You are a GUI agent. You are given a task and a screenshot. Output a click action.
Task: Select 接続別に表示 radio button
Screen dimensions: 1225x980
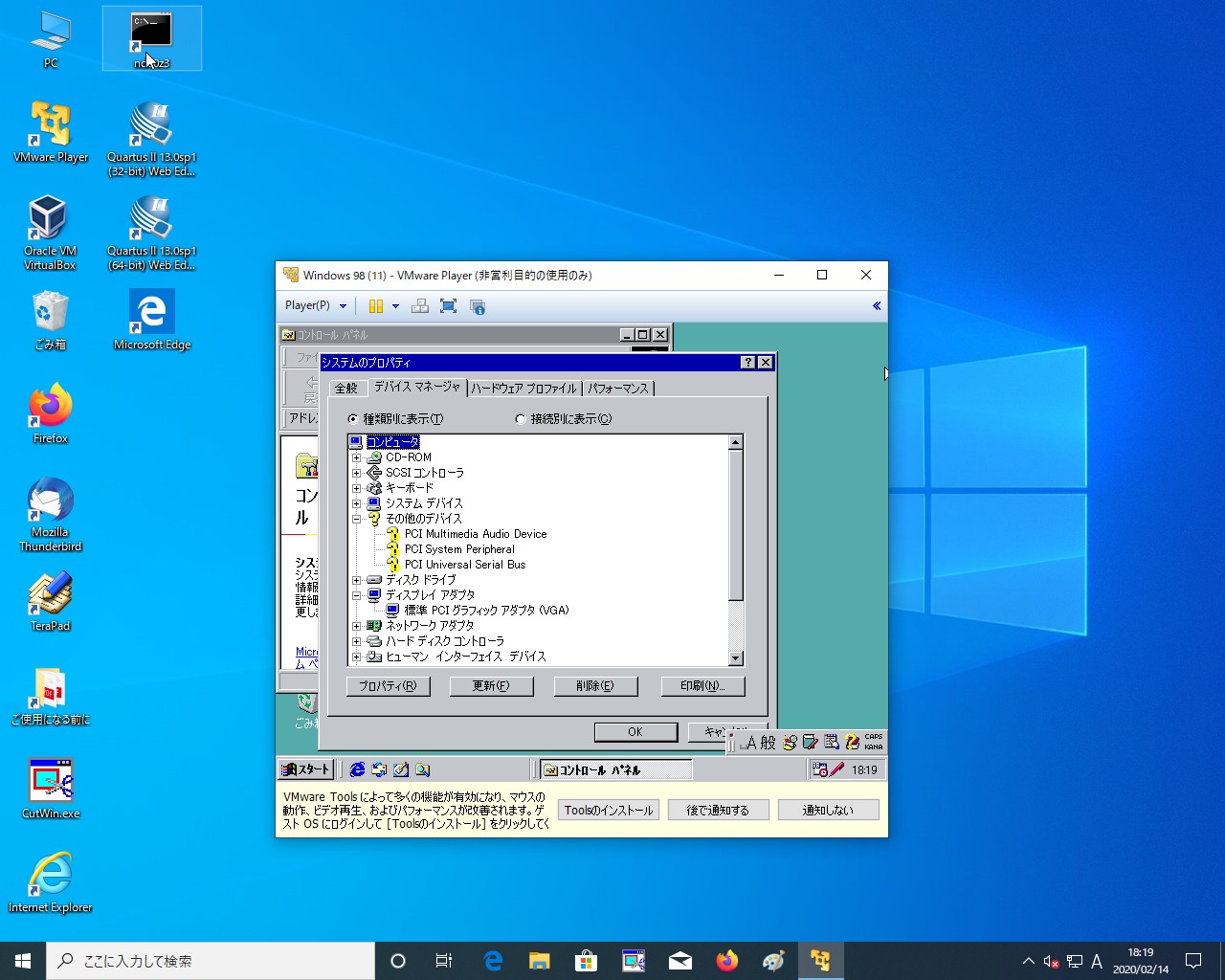coord(521,419)
